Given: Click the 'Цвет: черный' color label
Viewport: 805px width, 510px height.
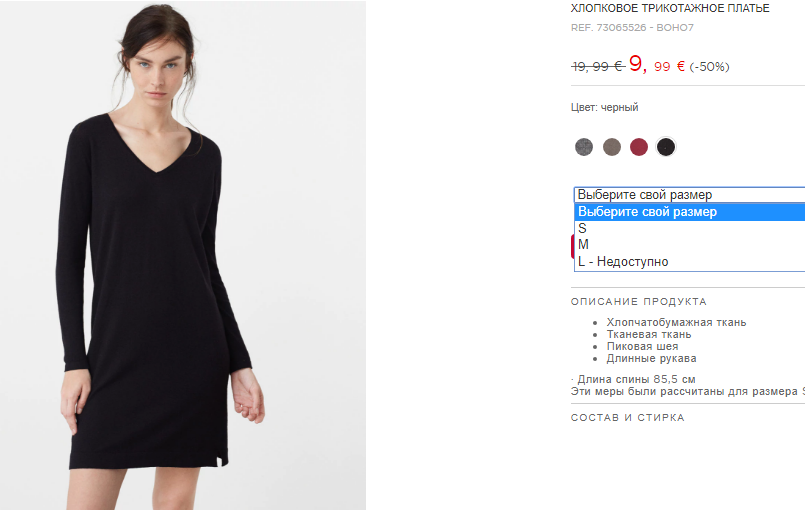Looking at the screenshot, I should coord(604,107).
